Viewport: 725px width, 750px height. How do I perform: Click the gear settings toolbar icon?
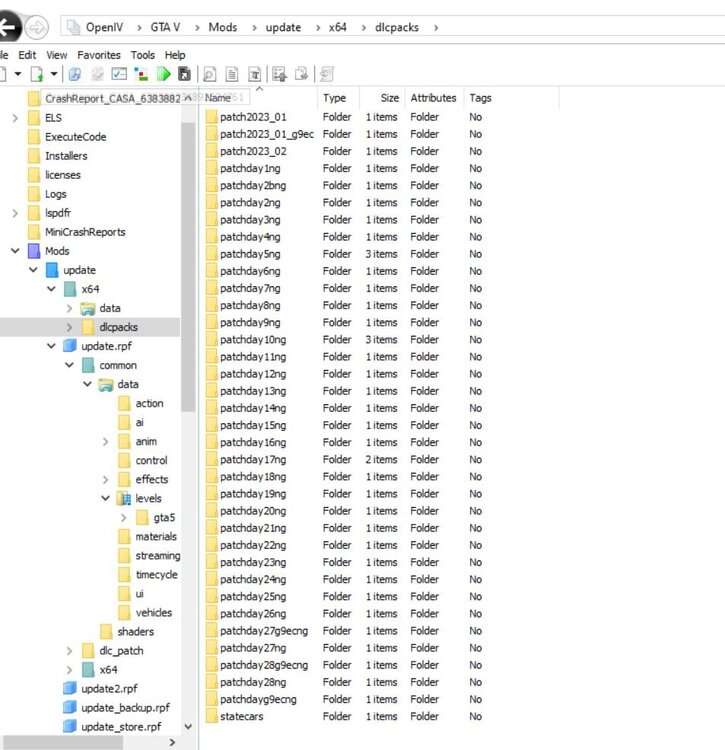click(98, 74)
